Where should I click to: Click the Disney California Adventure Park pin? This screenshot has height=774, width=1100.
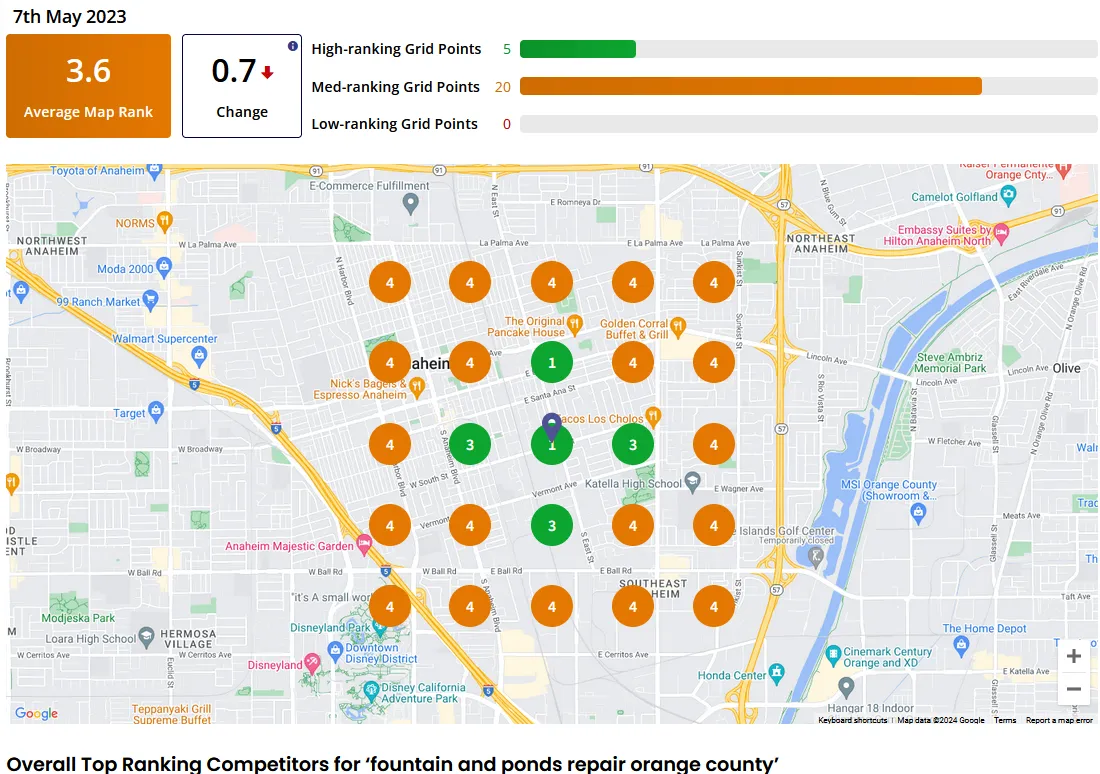tap(371, 693)
